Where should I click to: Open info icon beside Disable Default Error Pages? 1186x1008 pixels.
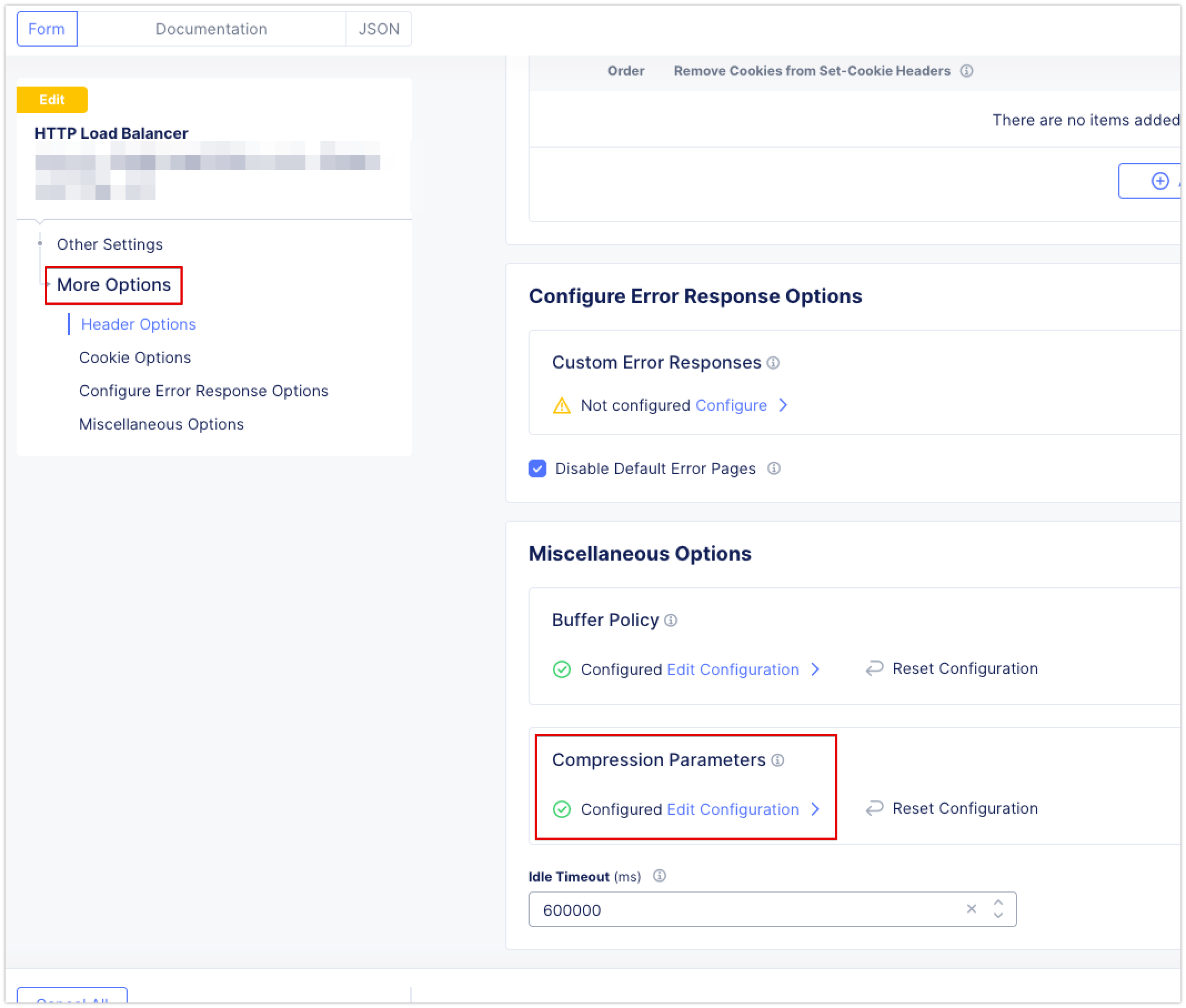click(x=773, y=468)
